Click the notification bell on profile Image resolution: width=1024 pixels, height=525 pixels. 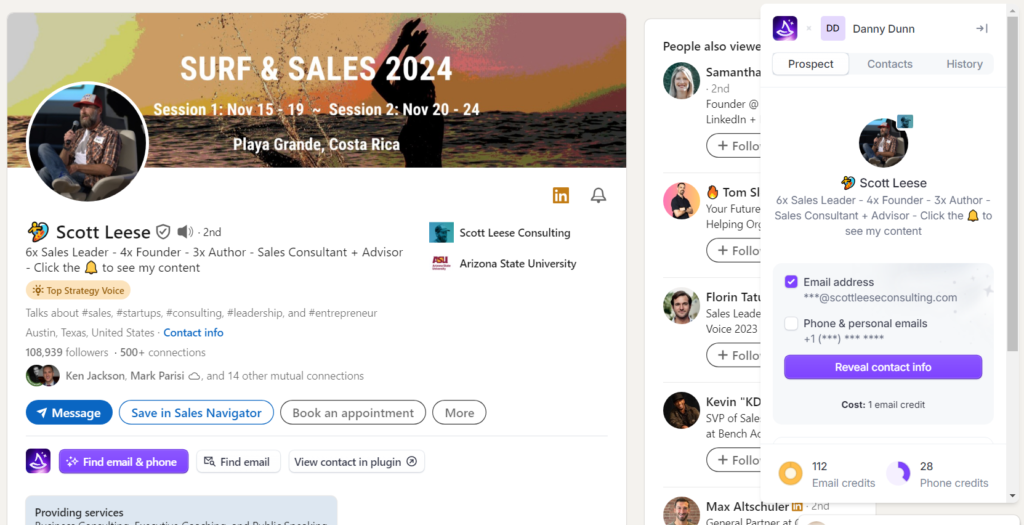(x=598, y=195)
